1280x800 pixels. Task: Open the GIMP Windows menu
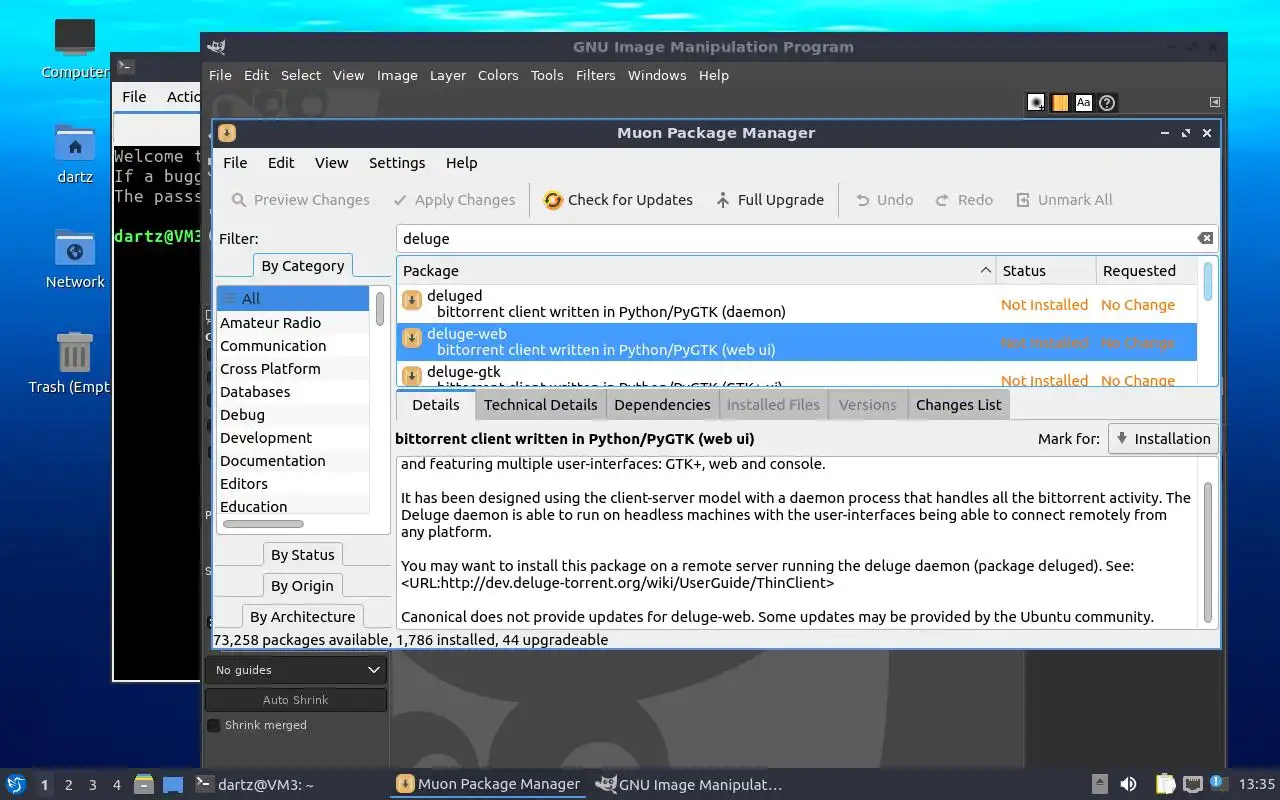pyautogui.click(x=657, y=75)
